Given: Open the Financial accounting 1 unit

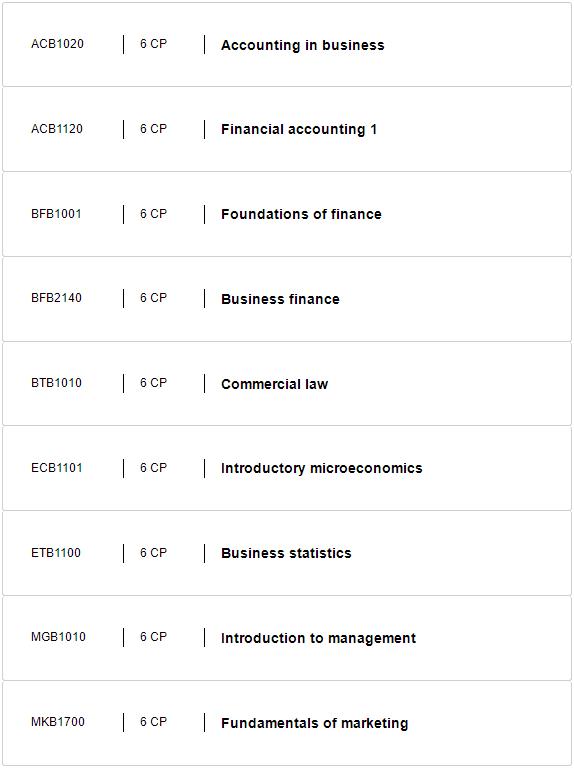Looking at the screenshot, I should (x=299, y=129).
